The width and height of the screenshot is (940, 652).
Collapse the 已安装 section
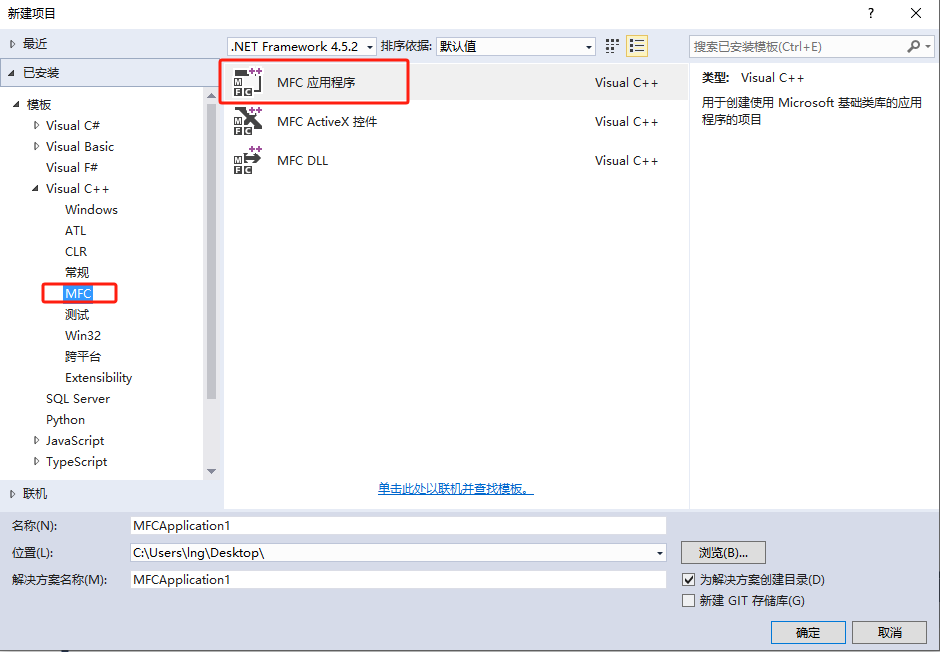[12, 73]
